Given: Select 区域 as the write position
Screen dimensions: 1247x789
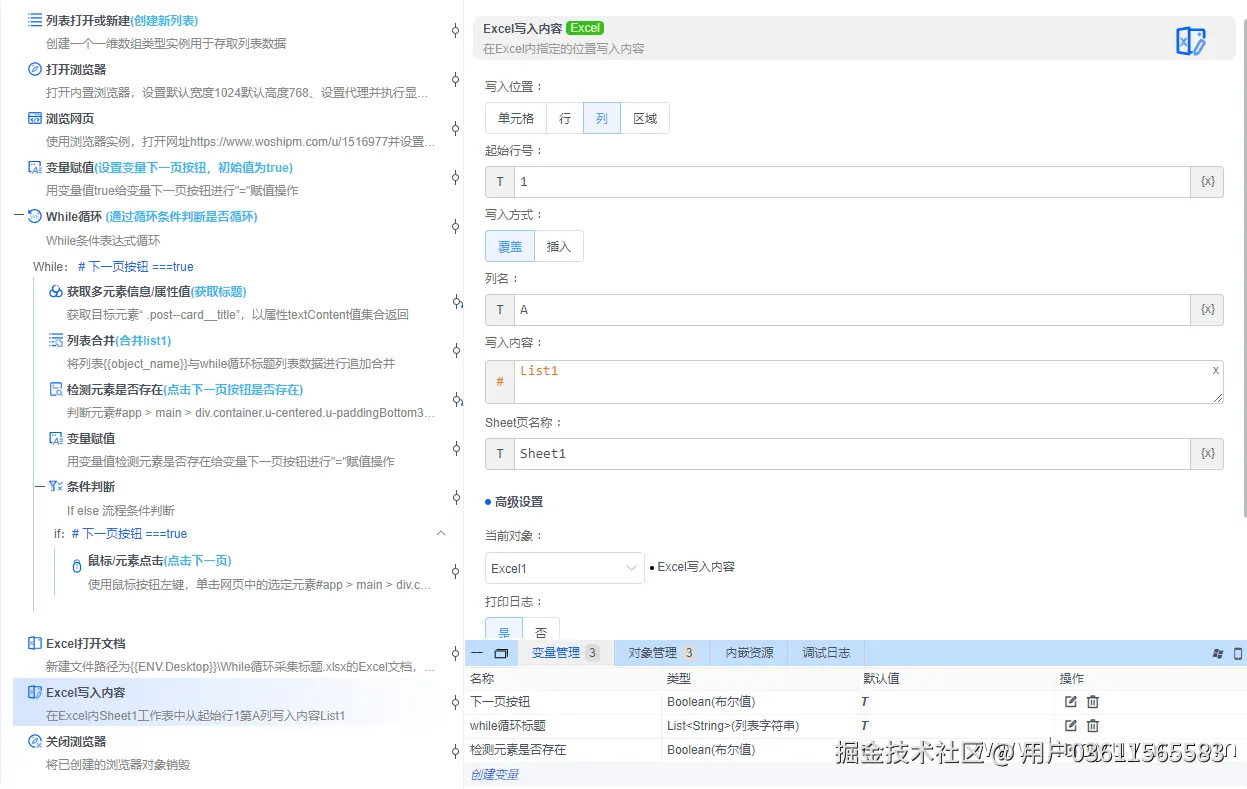Looking at the screenshot, I should (645, 117).
